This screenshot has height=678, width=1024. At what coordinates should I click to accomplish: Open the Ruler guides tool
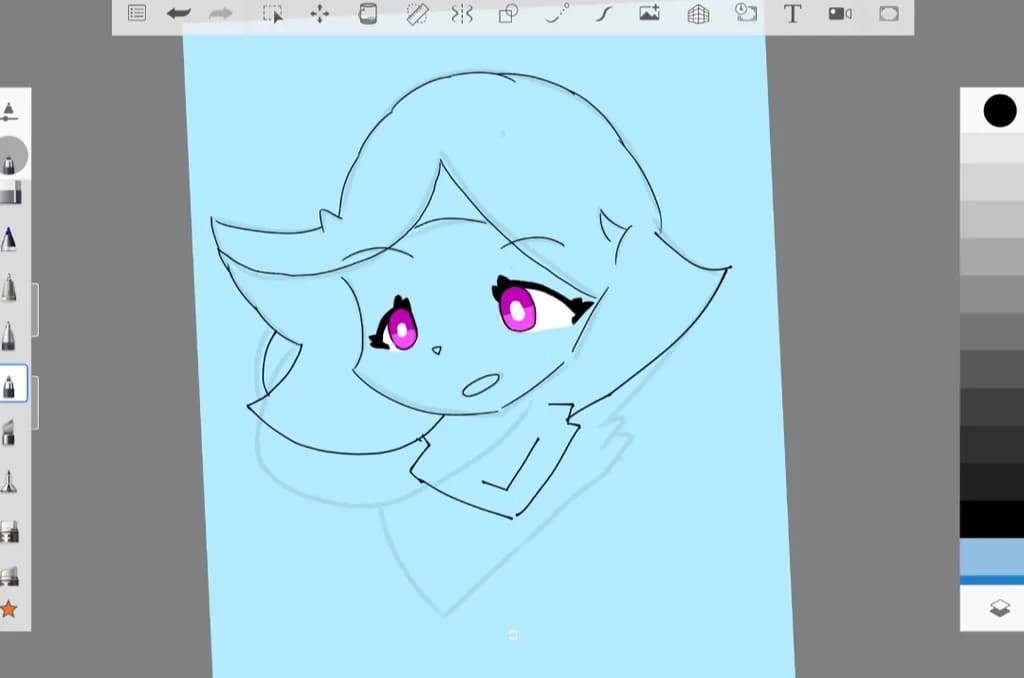point(417,14)
